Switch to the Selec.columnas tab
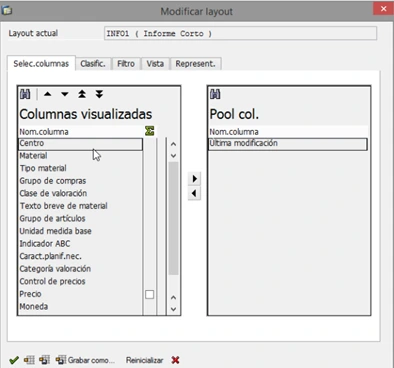 click(41, 63)
